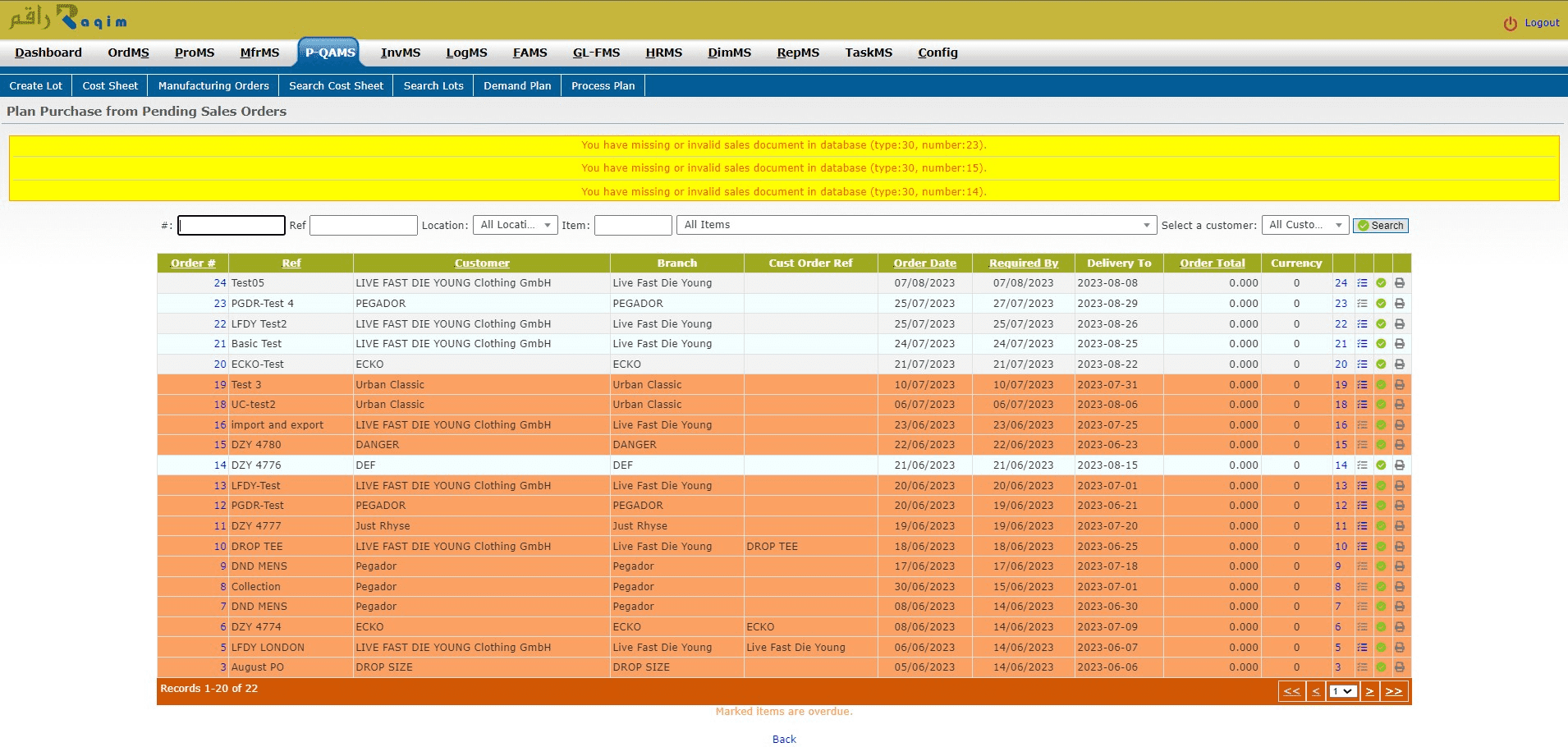Switch to the InvMS module tab

(x=400, y=53)
